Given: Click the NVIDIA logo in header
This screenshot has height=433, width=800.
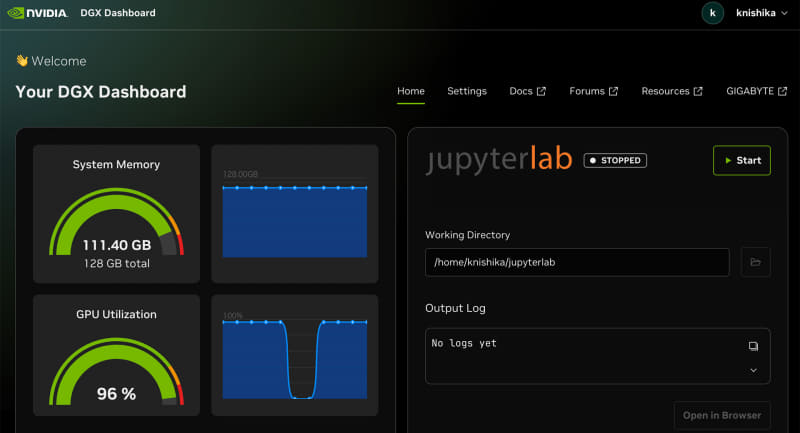Looking at the screenshot, I should 37,13.
